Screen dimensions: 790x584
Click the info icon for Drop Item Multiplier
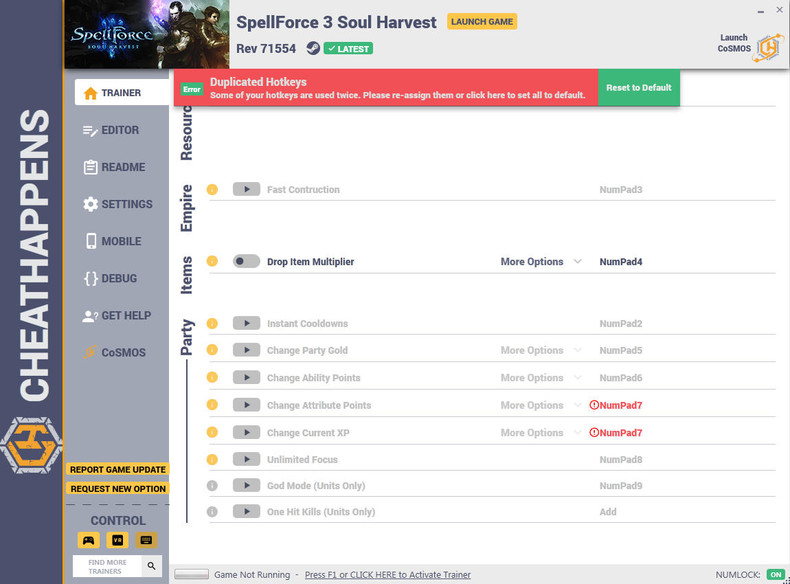(x=212, y=261)
